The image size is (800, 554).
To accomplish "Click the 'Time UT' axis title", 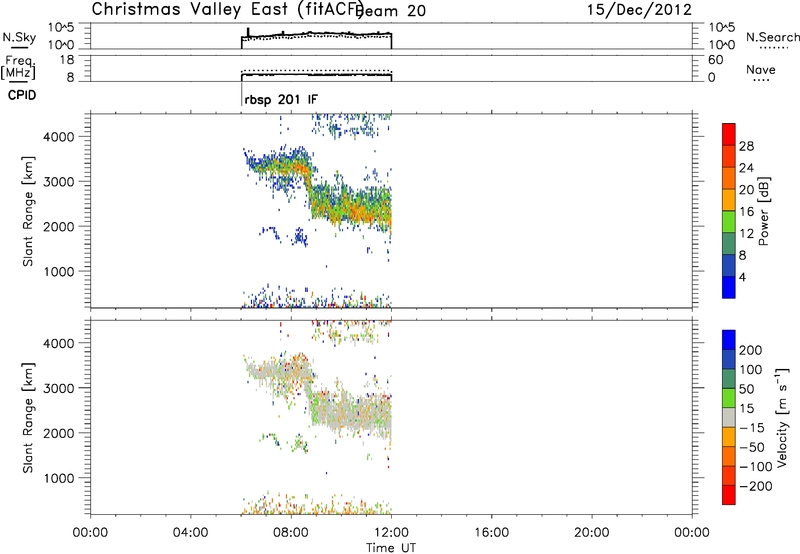I will pos(391,547).
